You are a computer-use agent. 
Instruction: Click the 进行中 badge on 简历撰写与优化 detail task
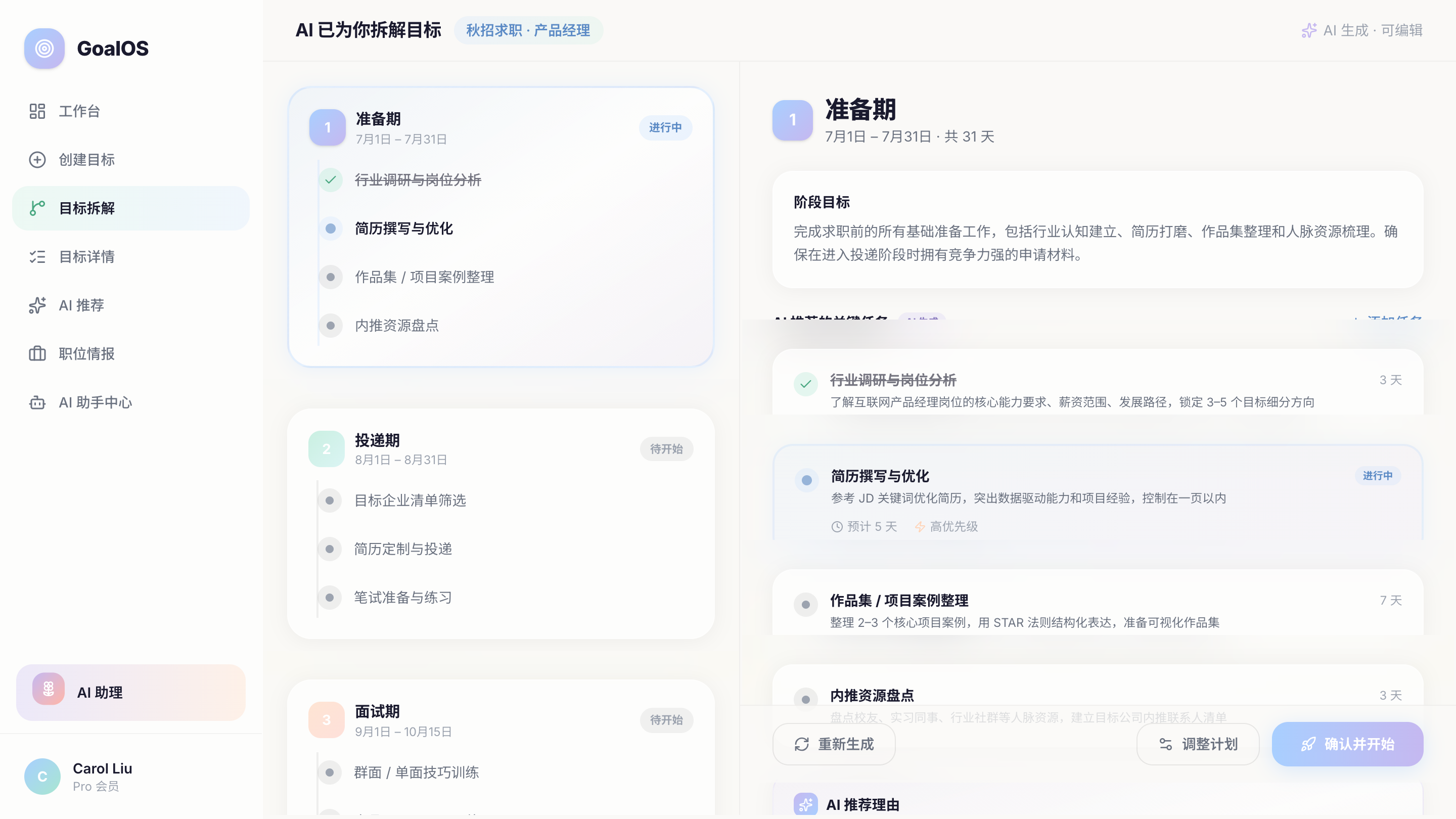(1378, 476)
